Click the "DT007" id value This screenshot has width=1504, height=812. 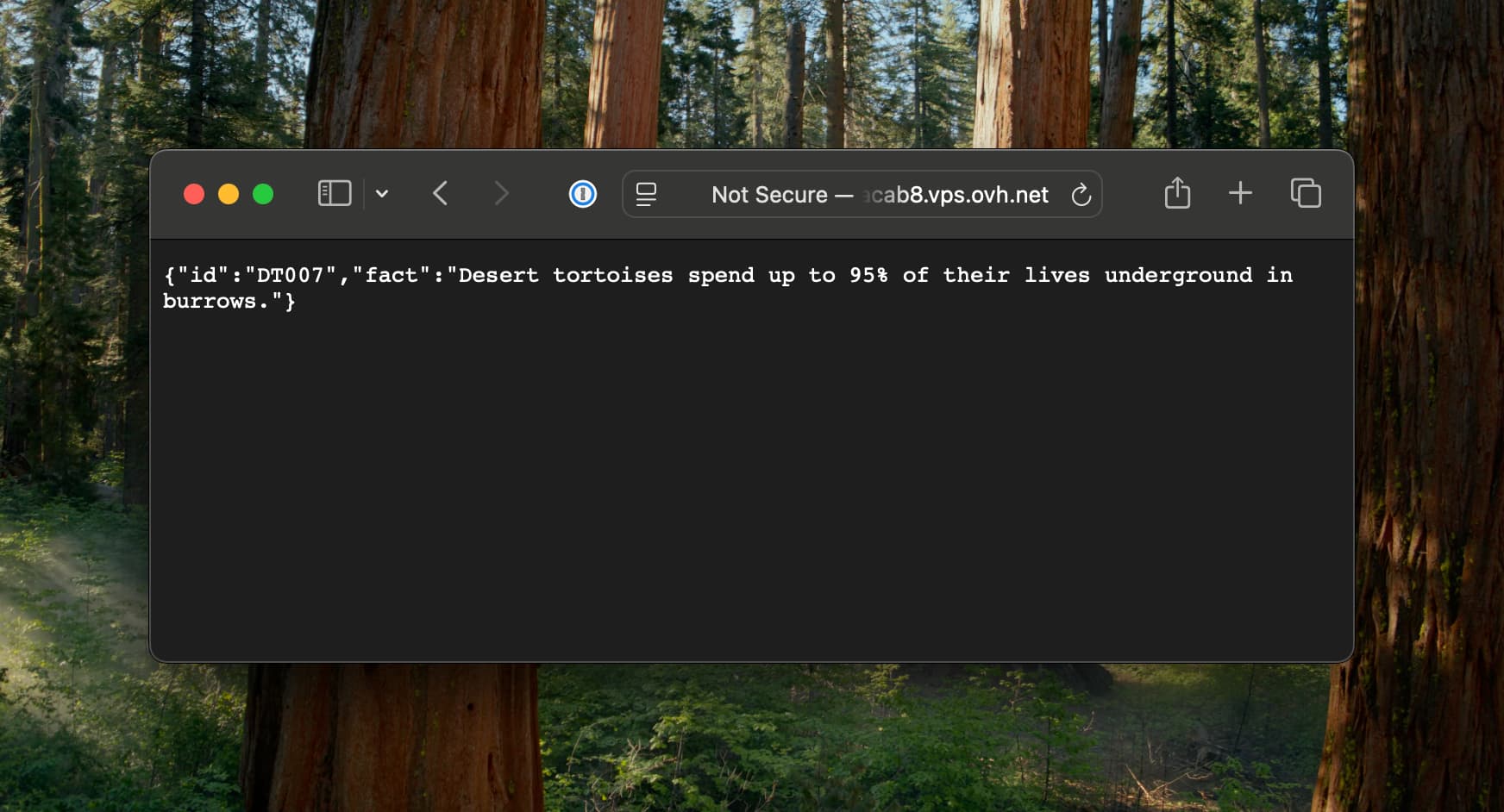[290, 276]
